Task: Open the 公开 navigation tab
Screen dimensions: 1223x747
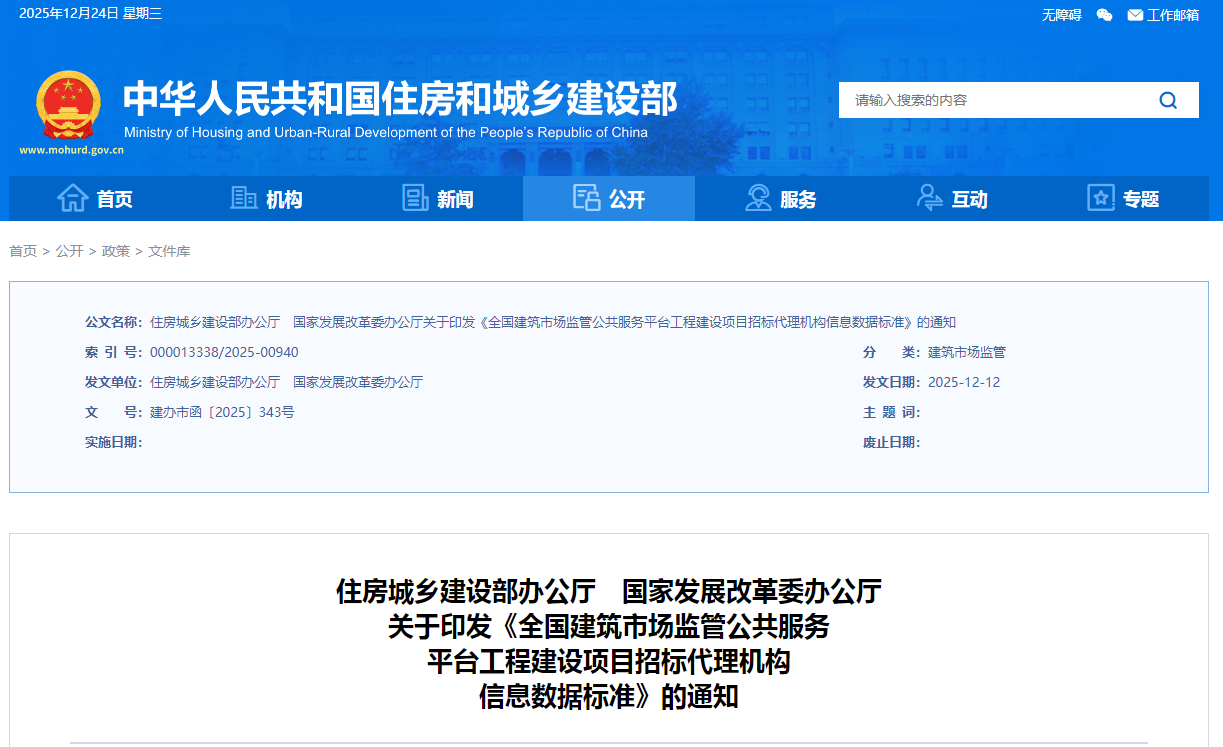Action: (x=609, y=199)
